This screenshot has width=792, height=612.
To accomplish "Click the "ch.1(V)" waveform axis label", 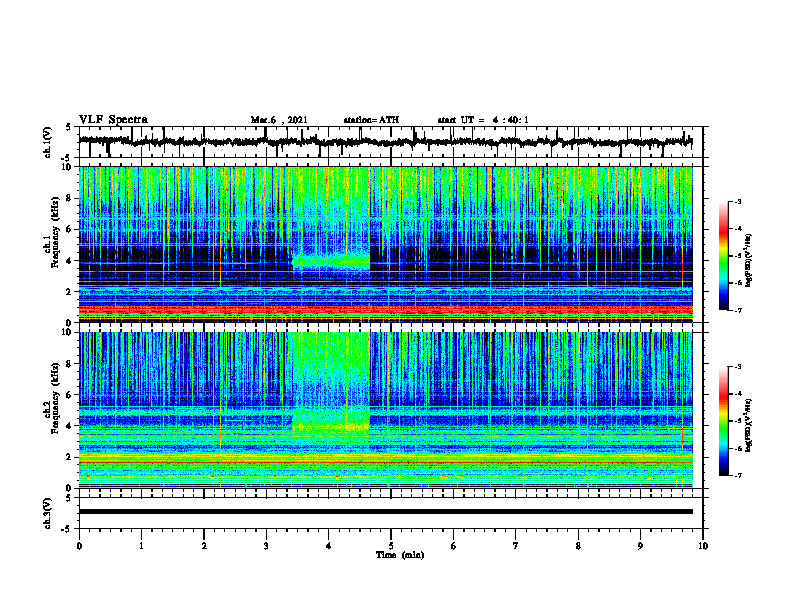I will click(47, 142).
